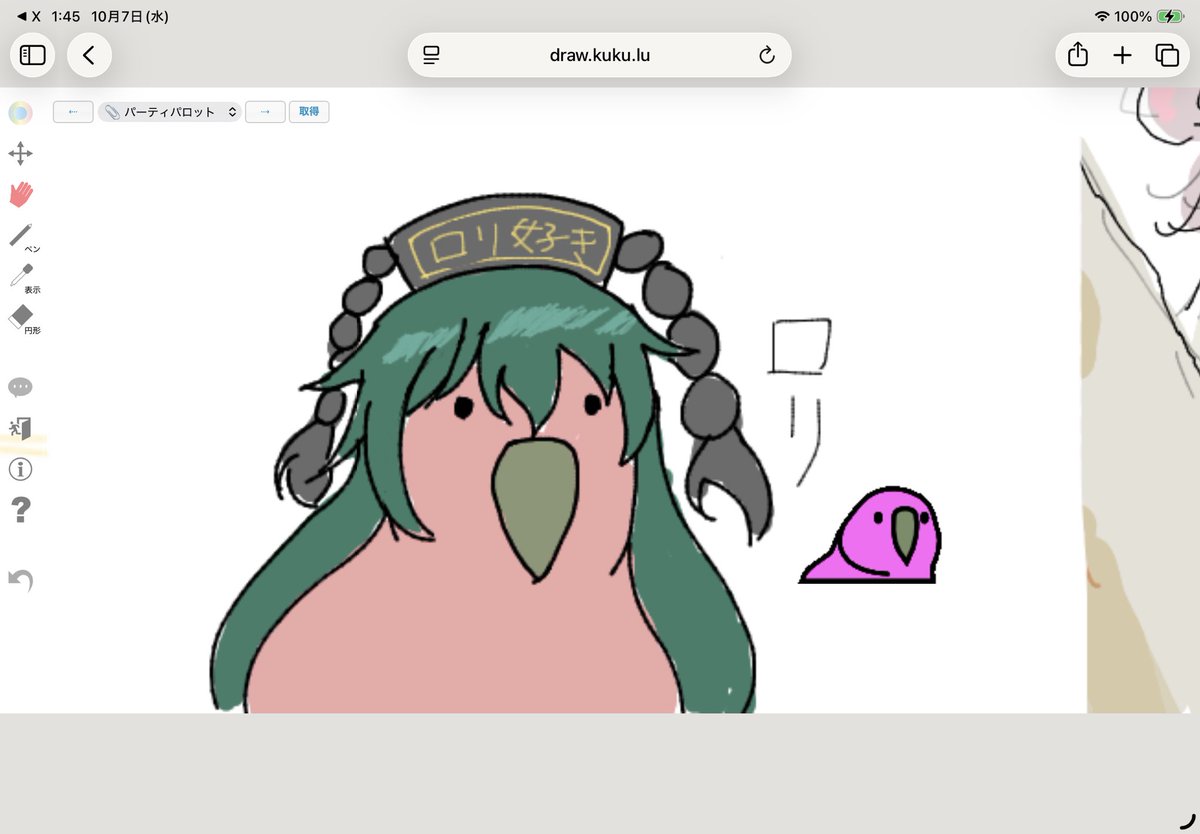Viewport: 1200px width, 834px height.
Task: Open the info circle icon
Action: tap(20, 469)
